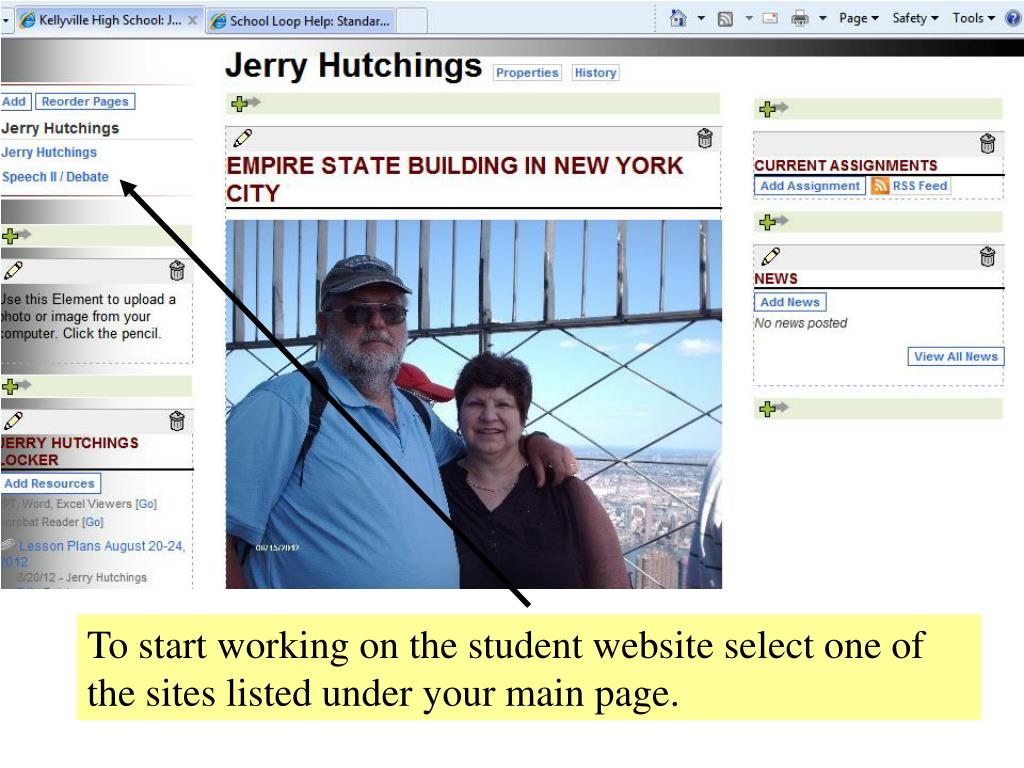
Task: Click the Add Assignment button
Action: click(810, 185)
